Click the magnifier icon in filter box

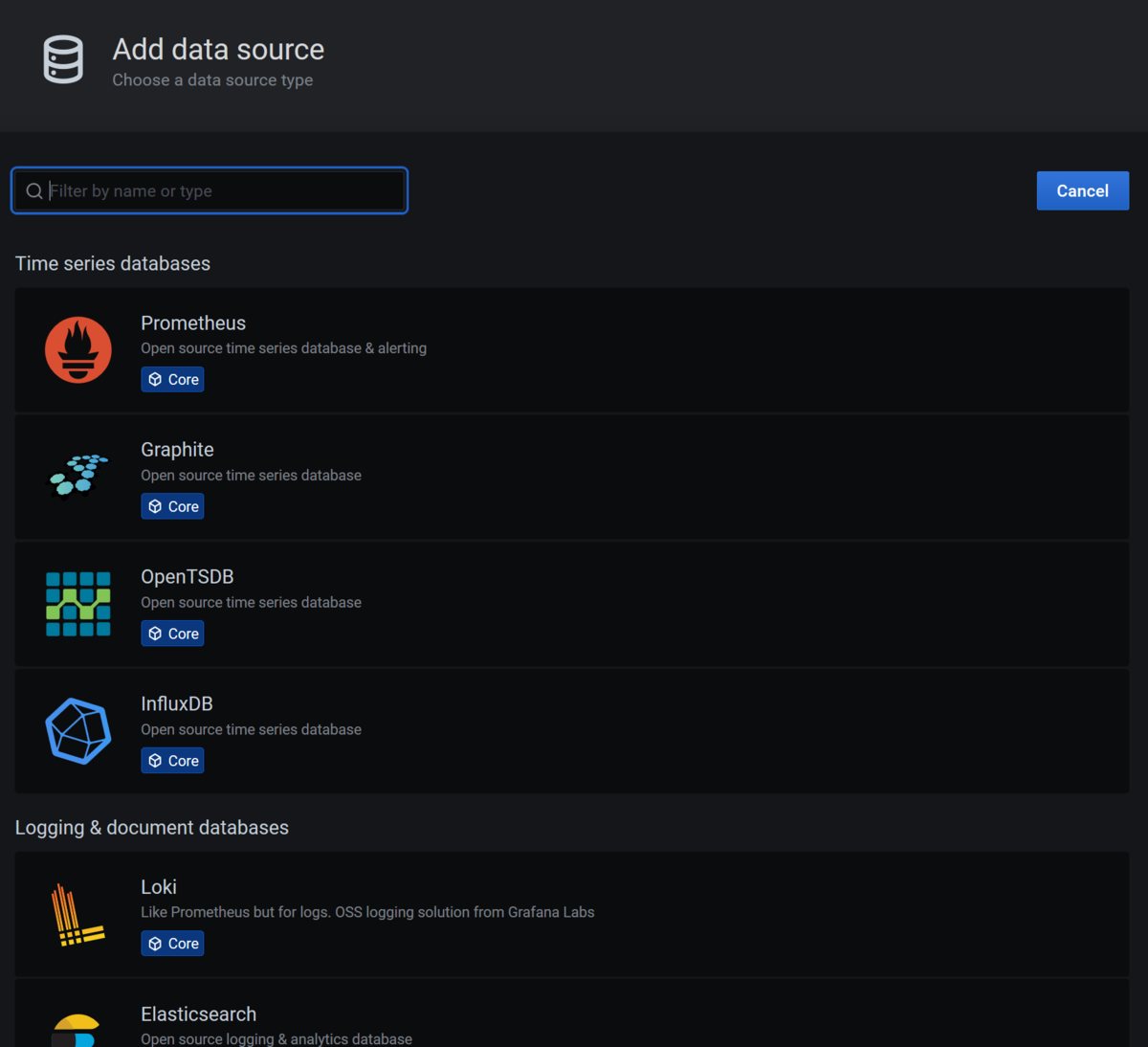coord(34,191)
